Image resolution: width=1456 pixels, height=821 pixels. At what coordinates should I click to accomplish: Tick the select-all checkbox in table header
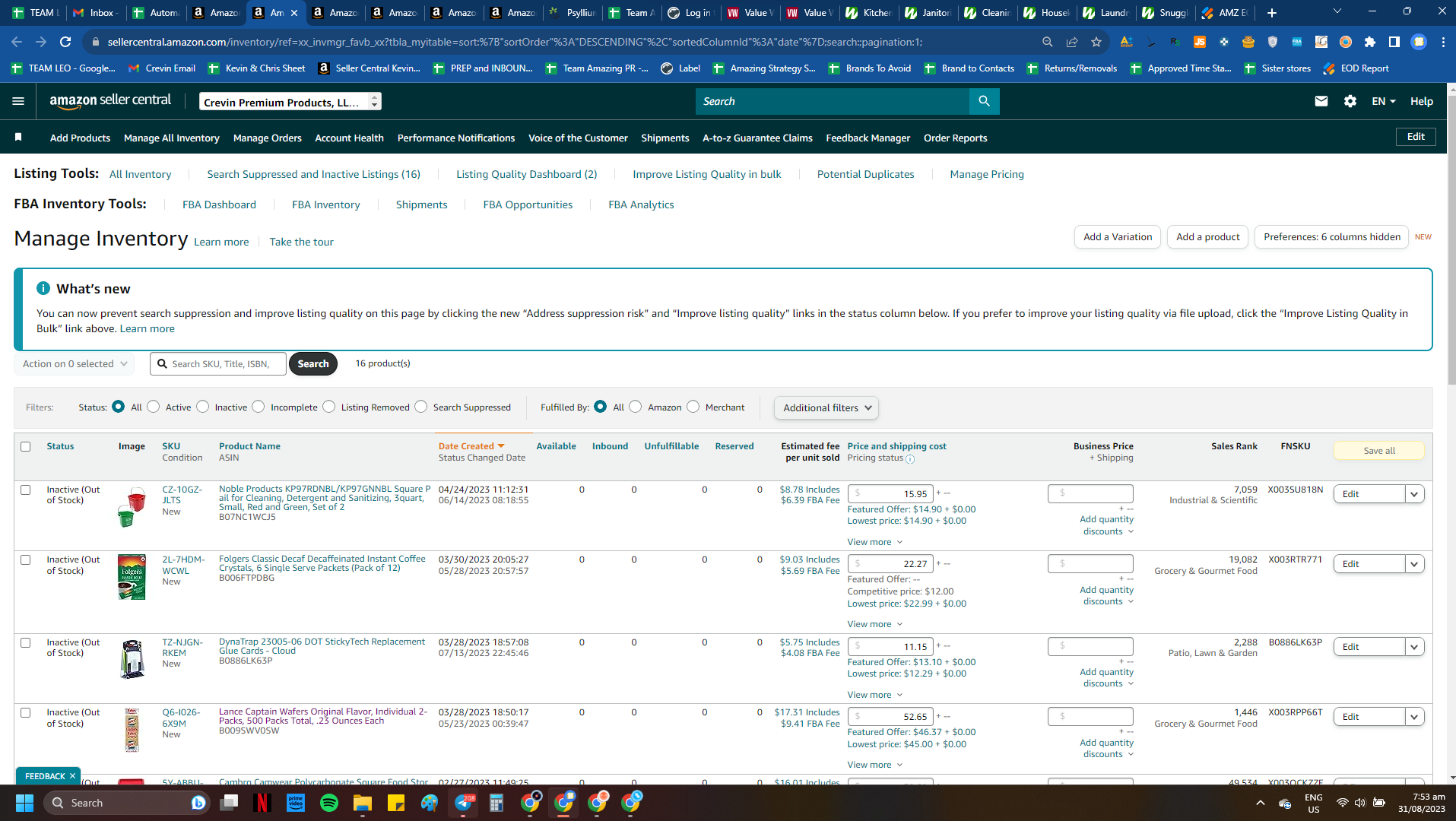click(x=26, y=446)
